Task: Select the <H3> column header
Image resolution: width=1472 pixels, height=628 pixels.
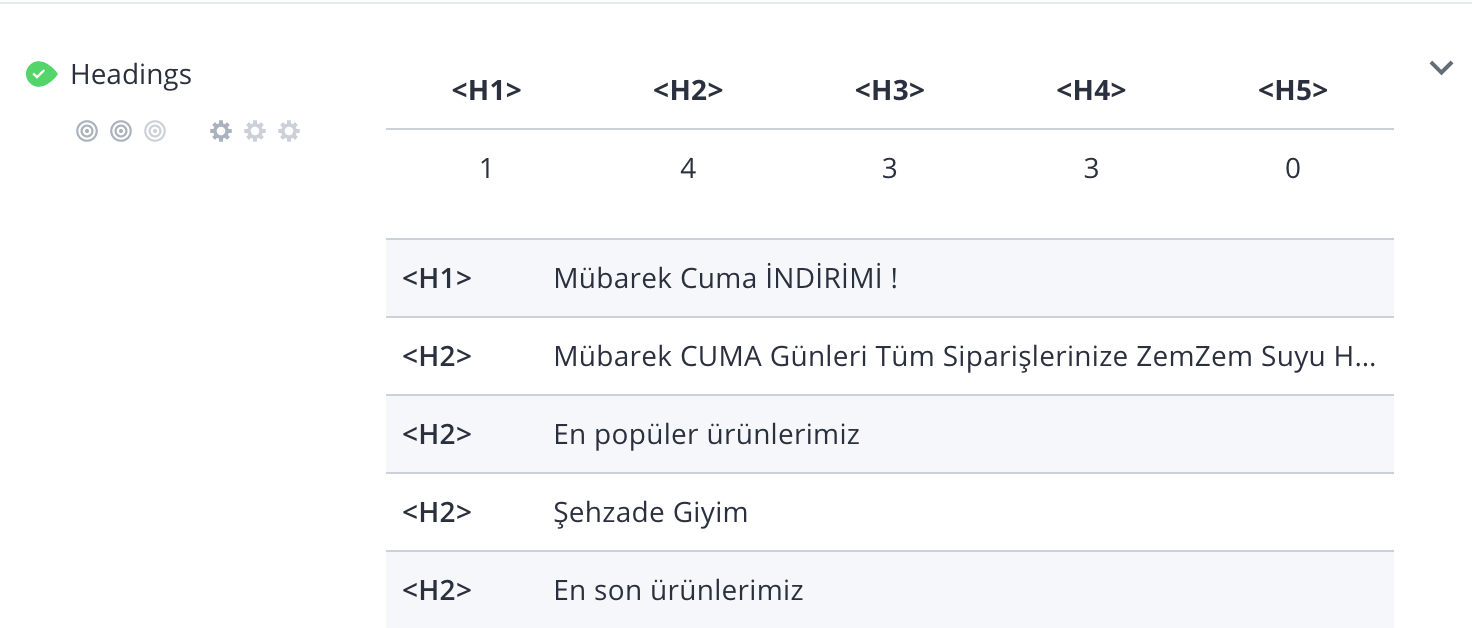Action: click(x=890, y=90)
